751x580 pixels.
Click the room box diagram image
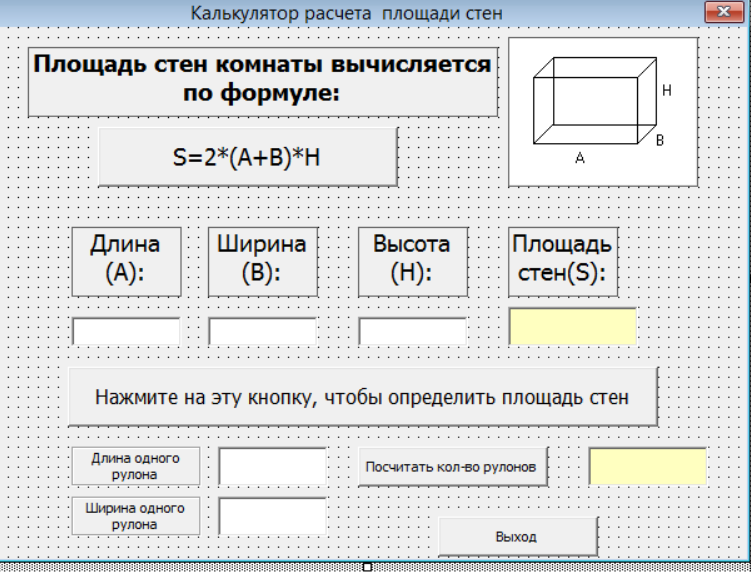click(603, 112)
